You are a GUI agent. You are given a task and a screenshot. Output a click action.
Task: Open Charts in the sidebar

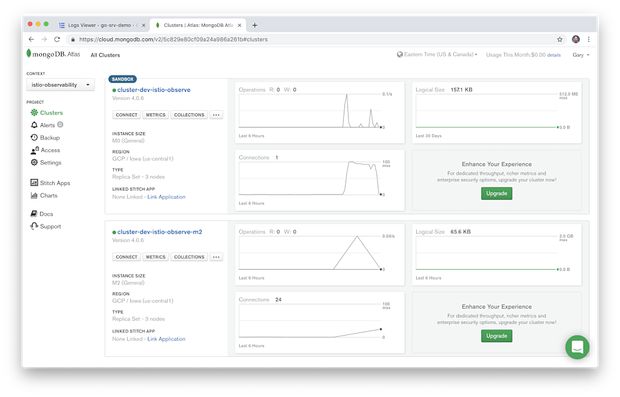click(x=44, y=195)
